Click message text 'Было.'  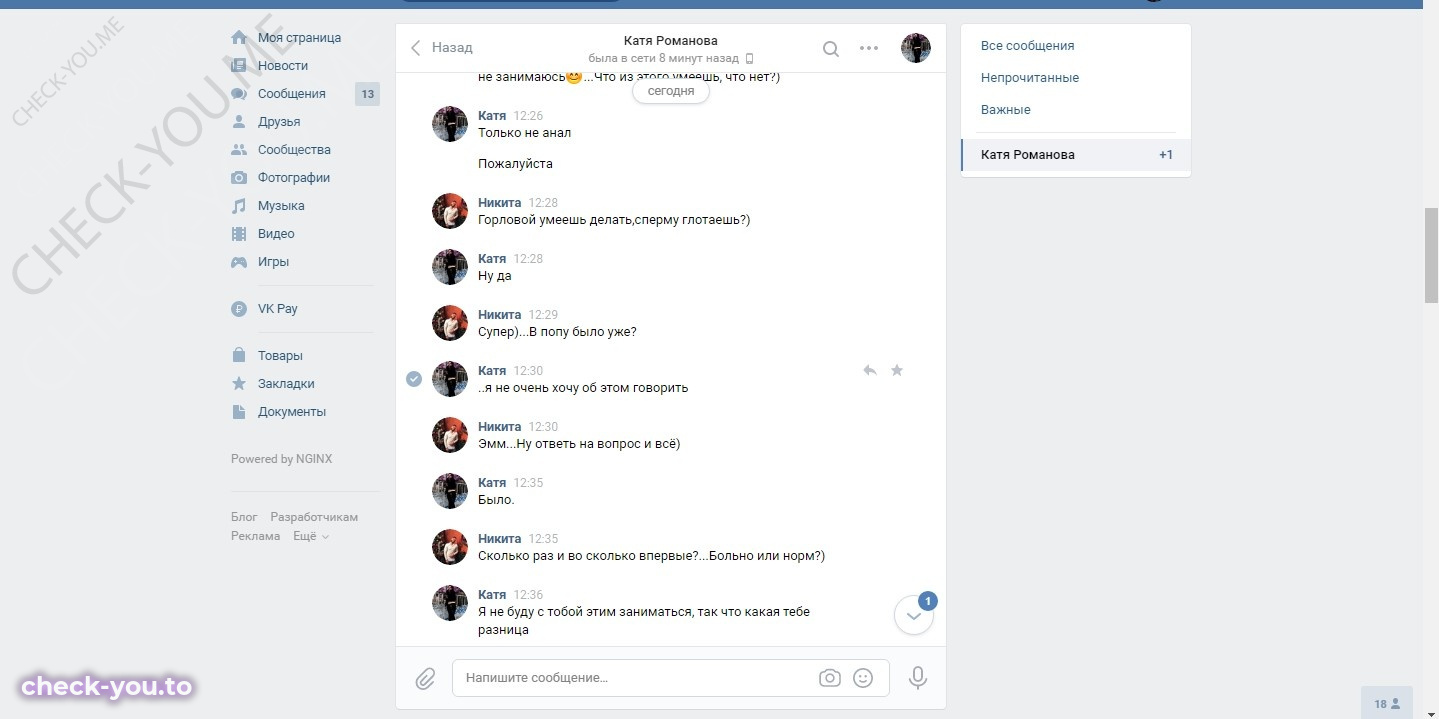point(496,500)
